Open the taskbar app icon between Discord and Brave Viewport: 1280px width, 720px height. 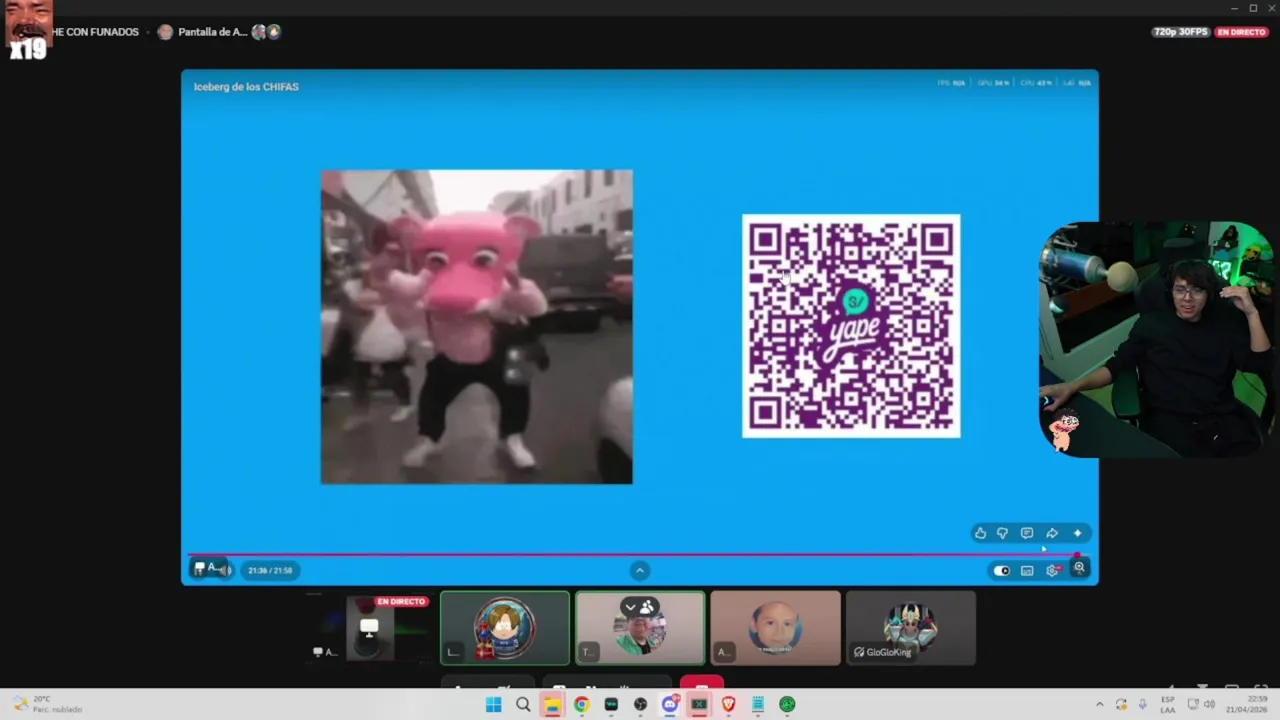[x=699, y=705]
